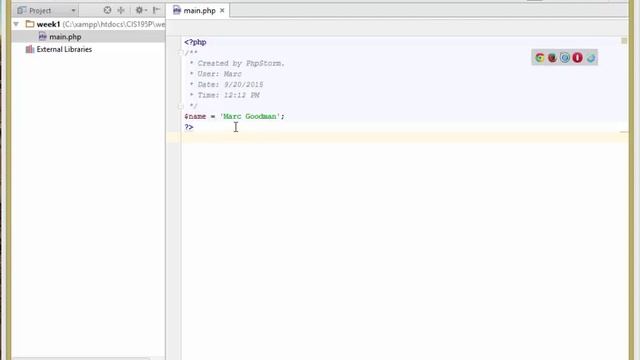Viewport: 640px width, 360px height.
Task: Select the week1 project folder
Action: pos(48,24)
